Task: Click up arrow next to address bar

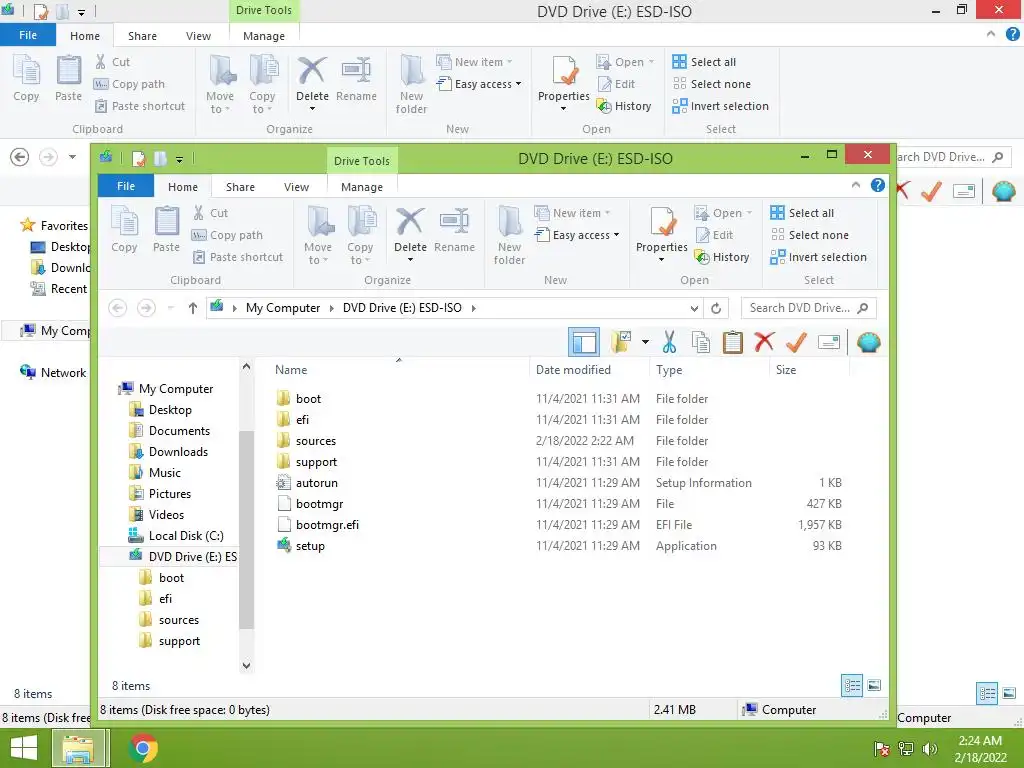Action: 193,308
